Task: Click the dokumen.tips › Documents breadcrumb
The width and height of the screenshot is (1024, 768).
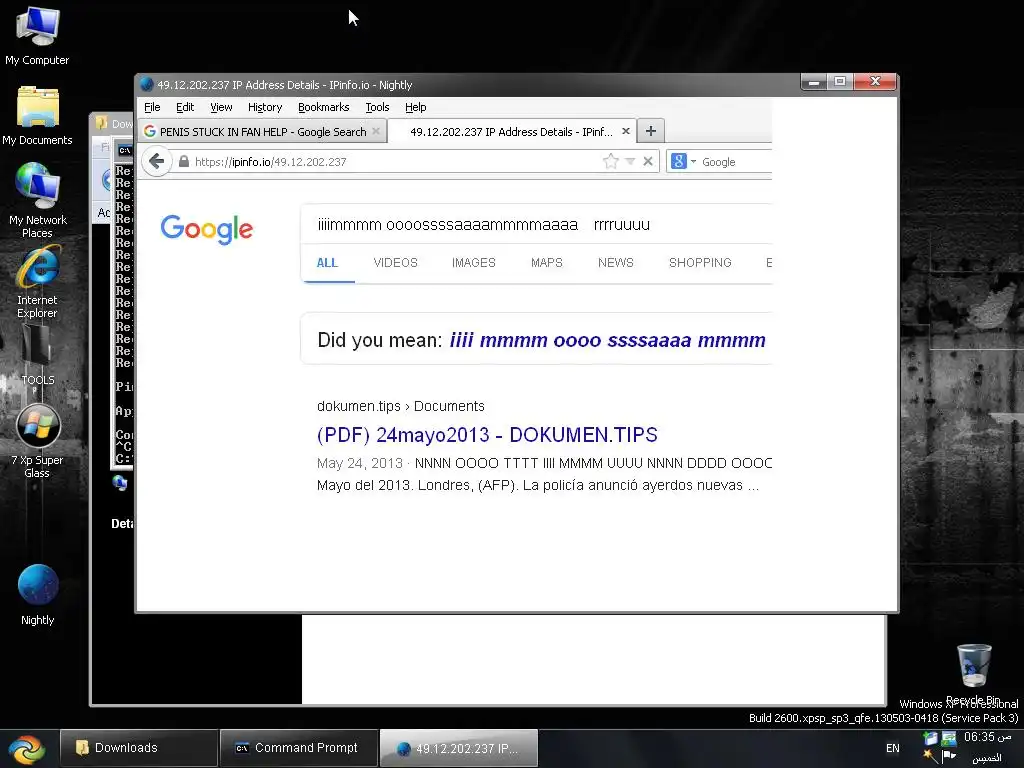Action: [x=400, y=406]
